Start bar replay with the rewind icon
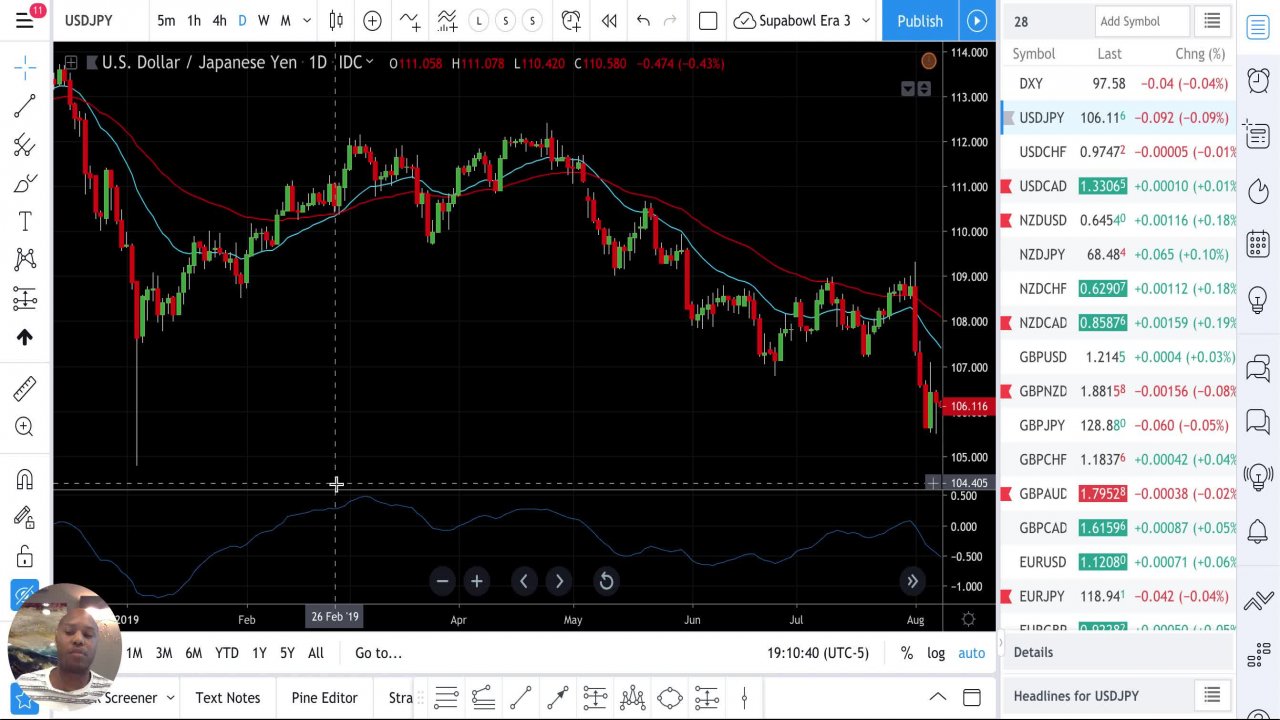1280x720 pixels. (x=608, y=20)
